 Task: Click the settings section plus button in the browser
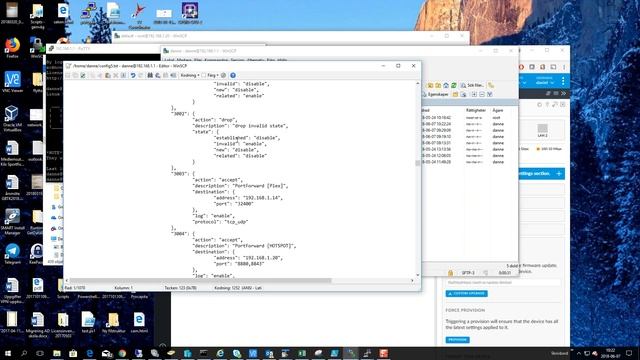[x=559, y=173]
